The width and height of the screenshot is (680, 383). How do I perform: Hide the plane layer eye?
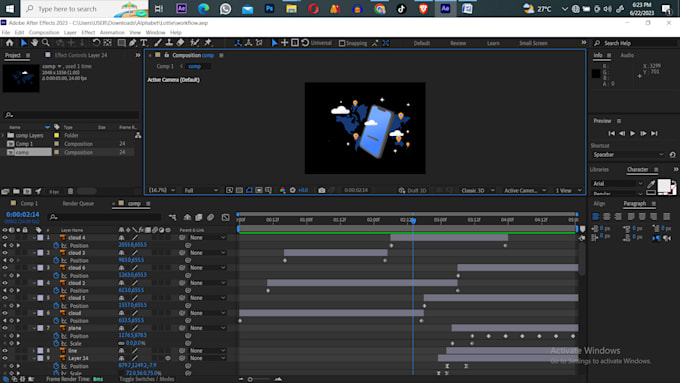[5, 328]
